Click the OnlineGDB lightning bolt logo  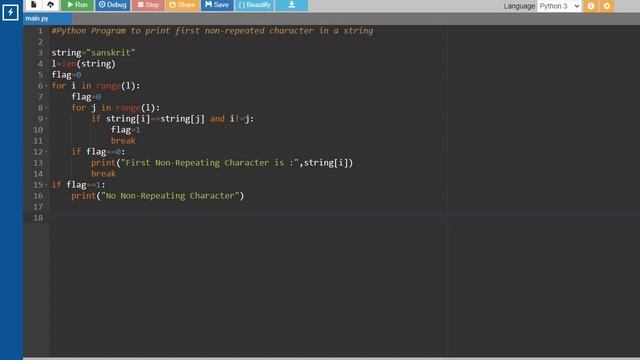coord(10,12)
